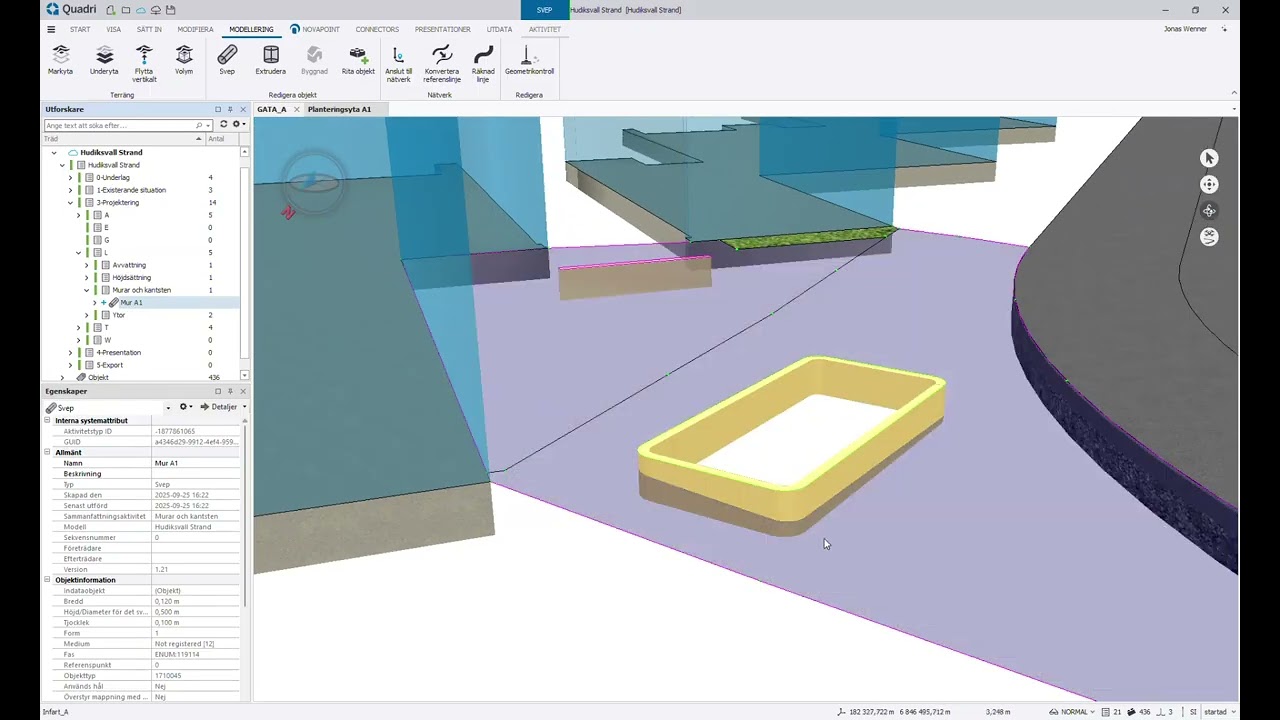Expand the Avvattning node
This screenshot has width=1280, height=720.
pyautogui.click(x=87, y=265)
